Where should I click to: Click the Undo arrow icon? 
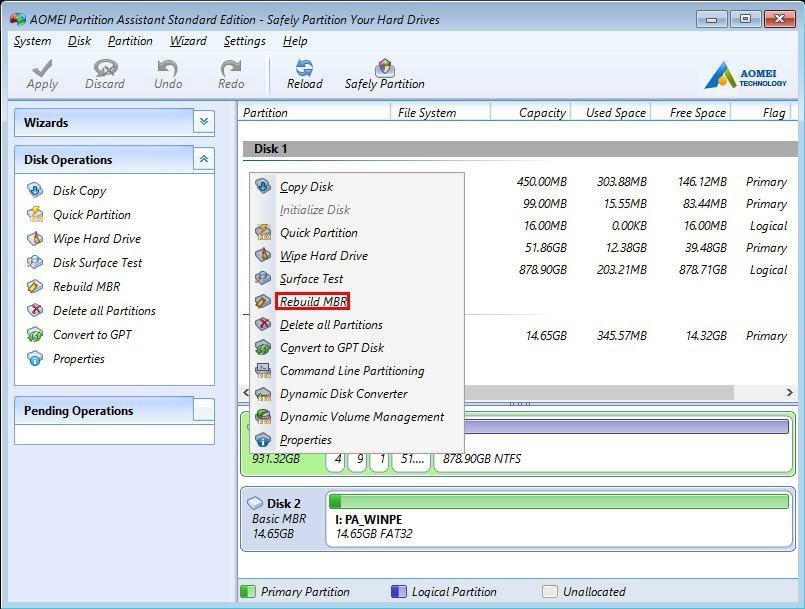[168, 68]
